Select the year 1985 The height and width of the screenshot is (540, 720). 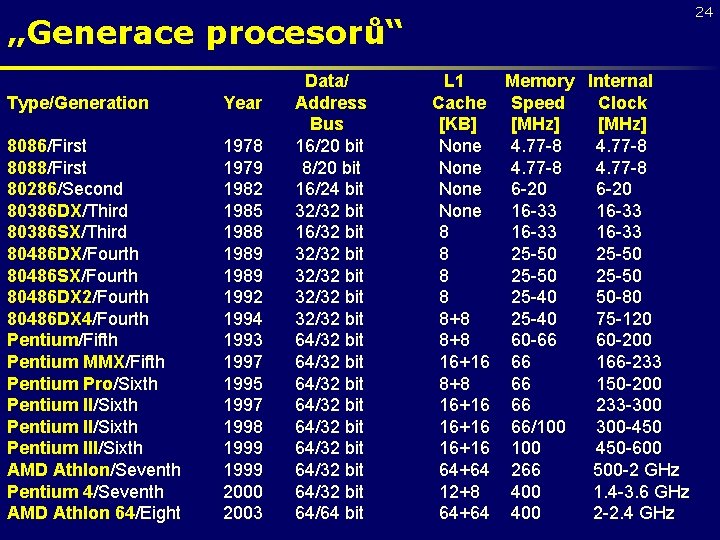coord(243,211)
